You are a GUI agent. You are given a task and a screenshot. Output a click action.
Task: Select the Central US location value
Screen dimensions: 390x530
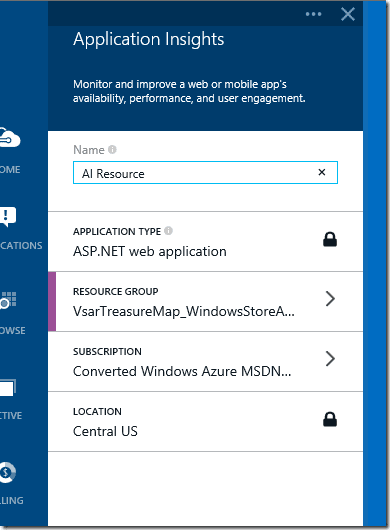(x=105, y=431)
